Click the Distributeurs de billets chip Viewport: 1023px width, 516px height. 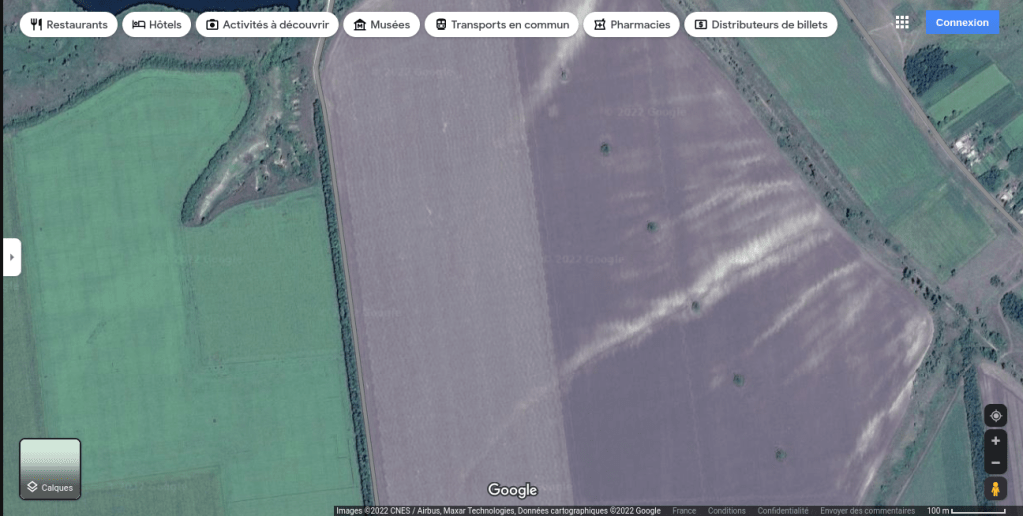pos(760,24)
